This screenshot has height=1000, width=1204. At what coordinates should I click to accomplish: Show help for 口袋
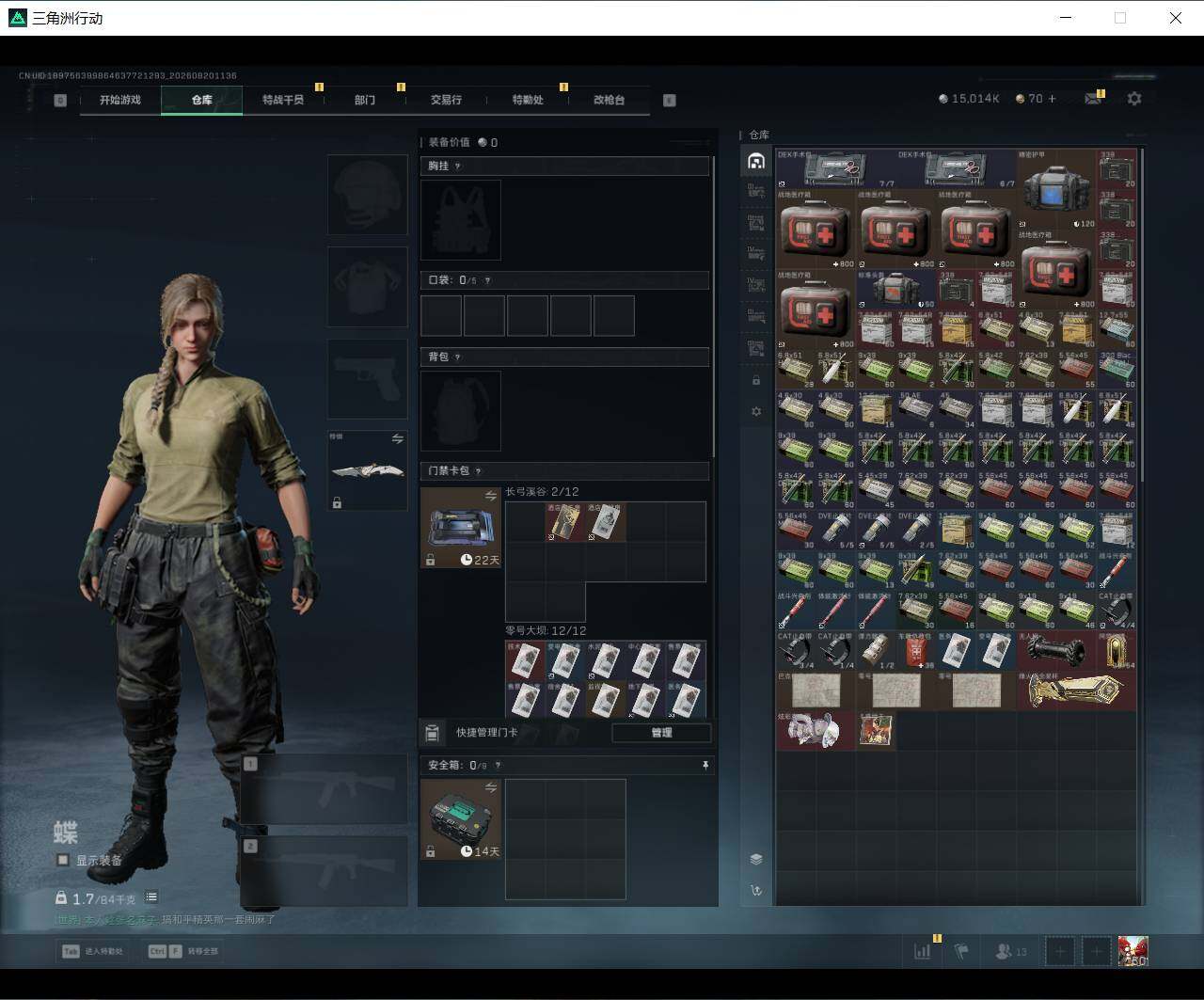486,280
